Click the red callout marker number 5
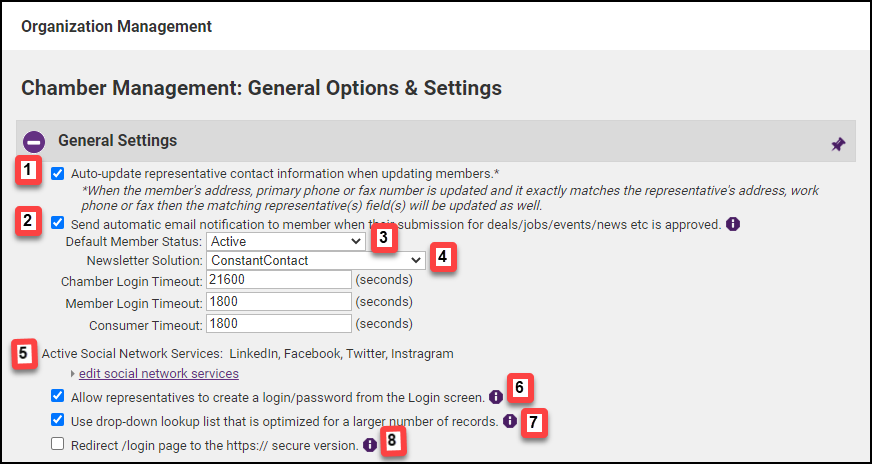The width and height of the screenshot is (872, 464). [26, 353]
